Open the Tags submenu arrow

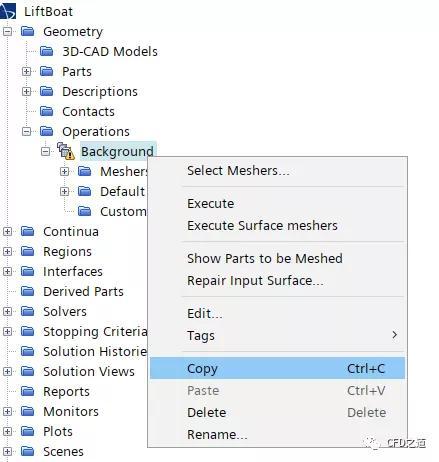pos(395,335)
